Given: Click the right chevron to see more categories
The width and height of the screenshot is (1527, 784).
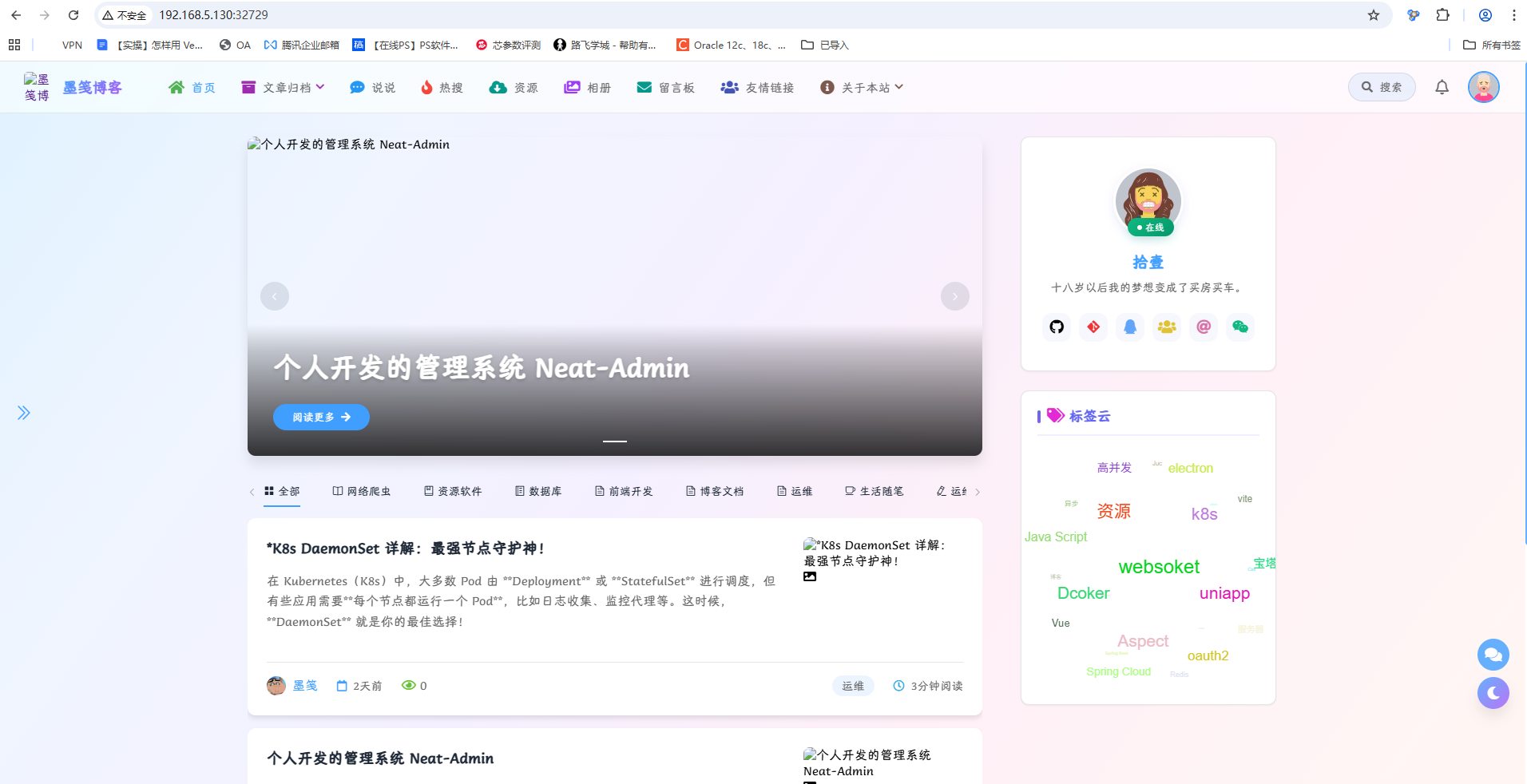Looking at the screenshot, I should point(978,492).
